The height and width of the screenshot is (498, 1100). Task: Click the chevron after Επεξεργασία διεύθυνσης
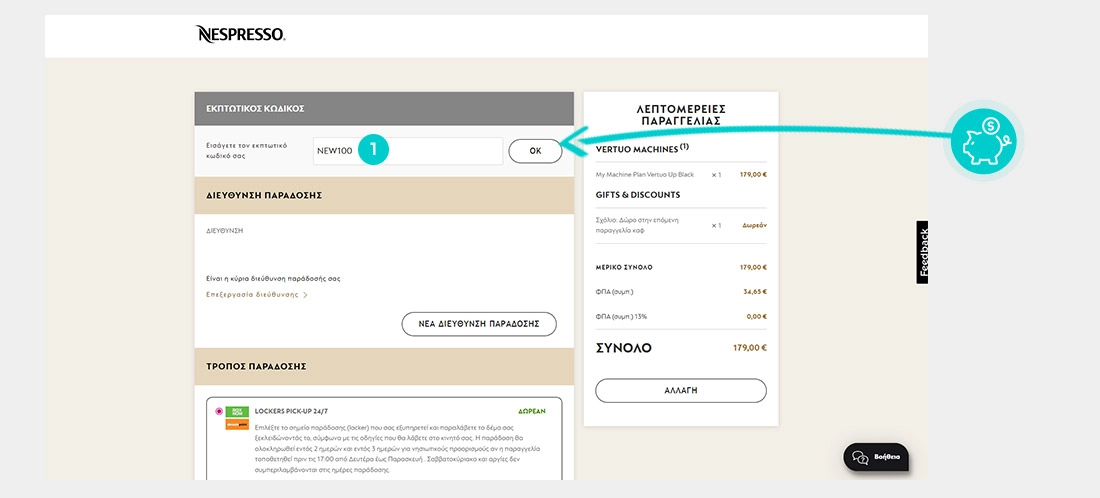click(x=305, y=295)
